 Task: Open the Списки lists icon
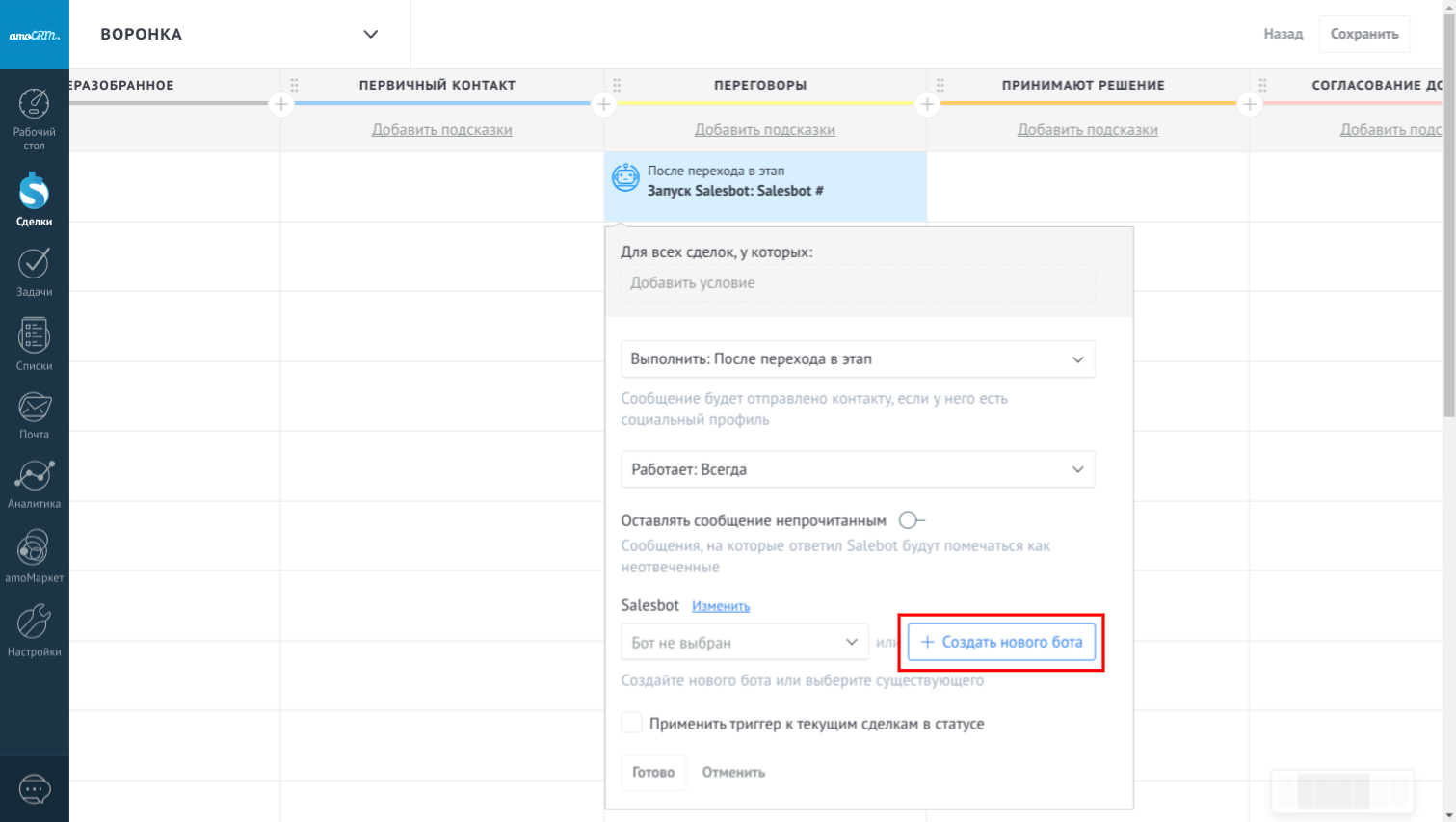(34, 337)
